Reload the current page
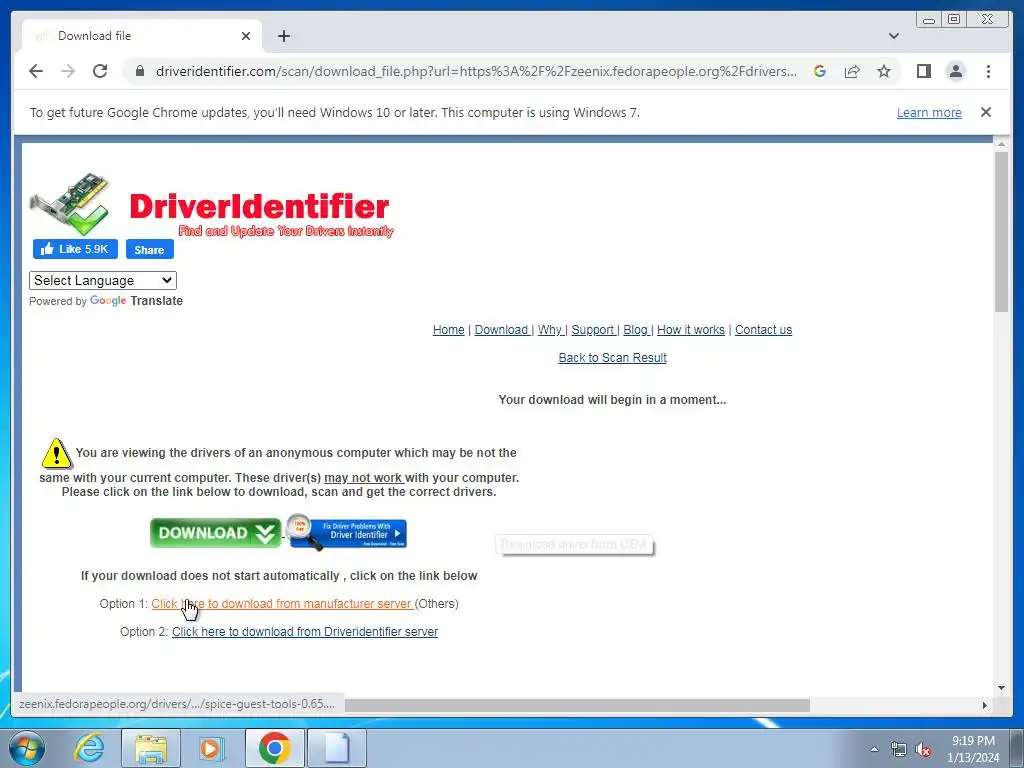This screenshot has width=1024, height=768. click(x=100, y=71)
